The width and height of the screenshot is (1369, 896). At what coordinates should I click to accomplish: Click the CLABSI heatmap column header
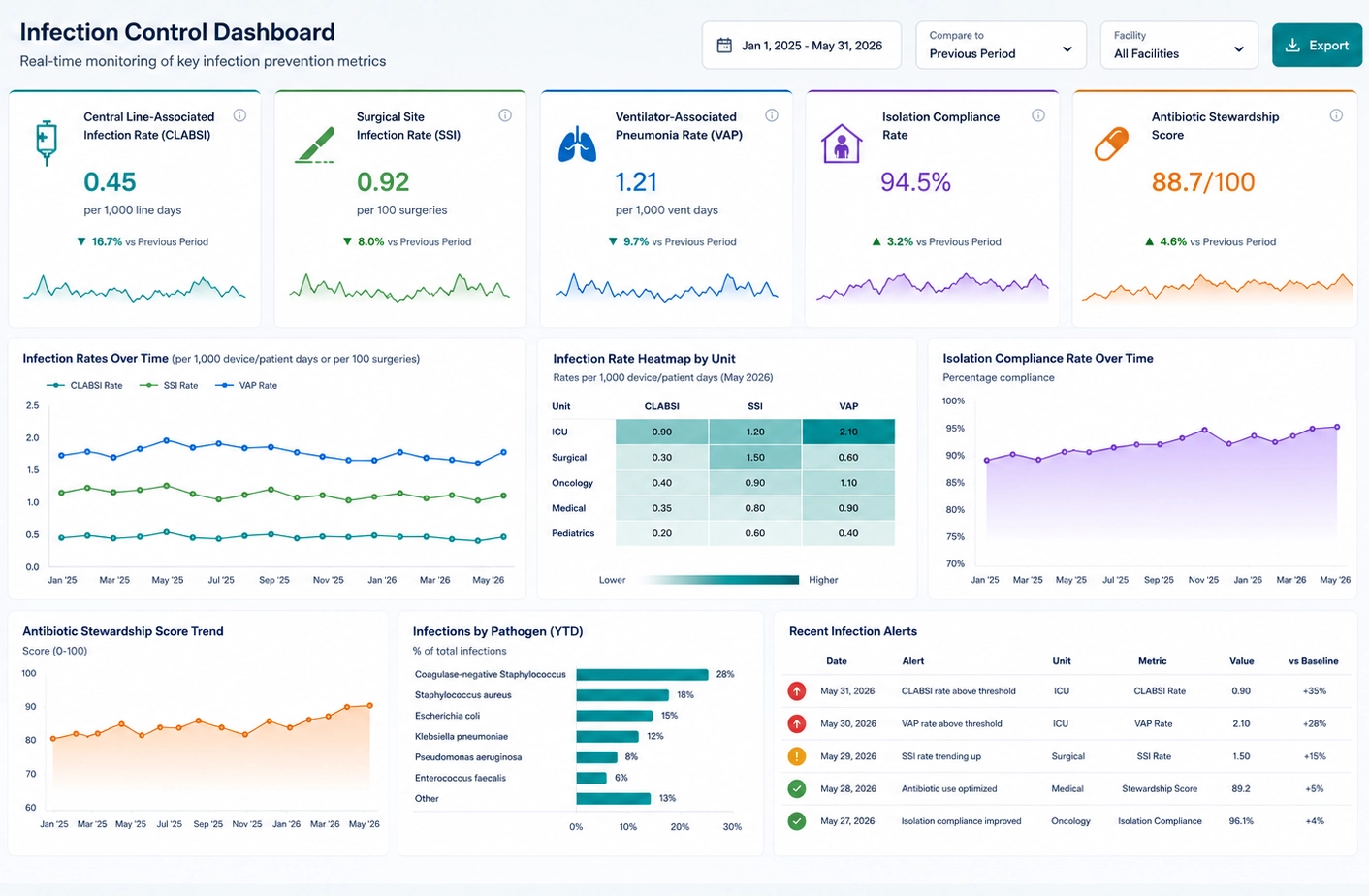pos(661,406)
